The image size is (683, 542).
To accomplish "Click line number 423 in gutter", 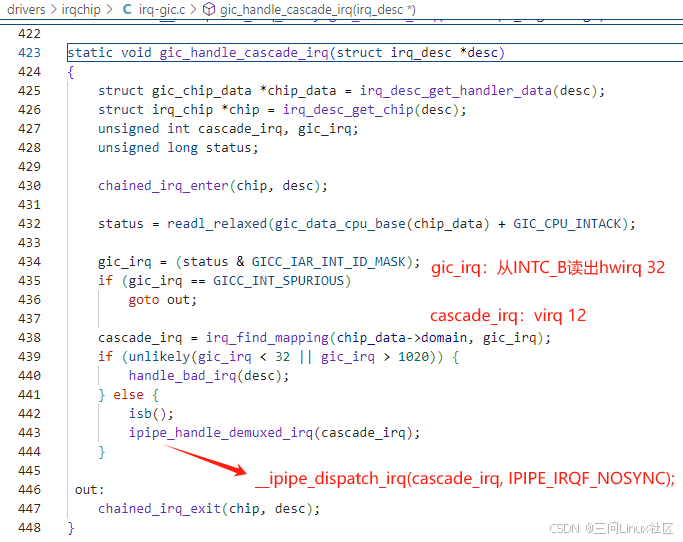I will (x=29, y=53).
